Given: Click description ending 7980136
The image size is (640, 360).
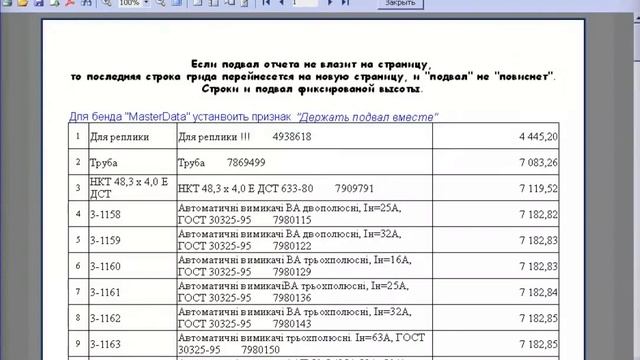Looking at the screenshot, I should coord(304,291).
